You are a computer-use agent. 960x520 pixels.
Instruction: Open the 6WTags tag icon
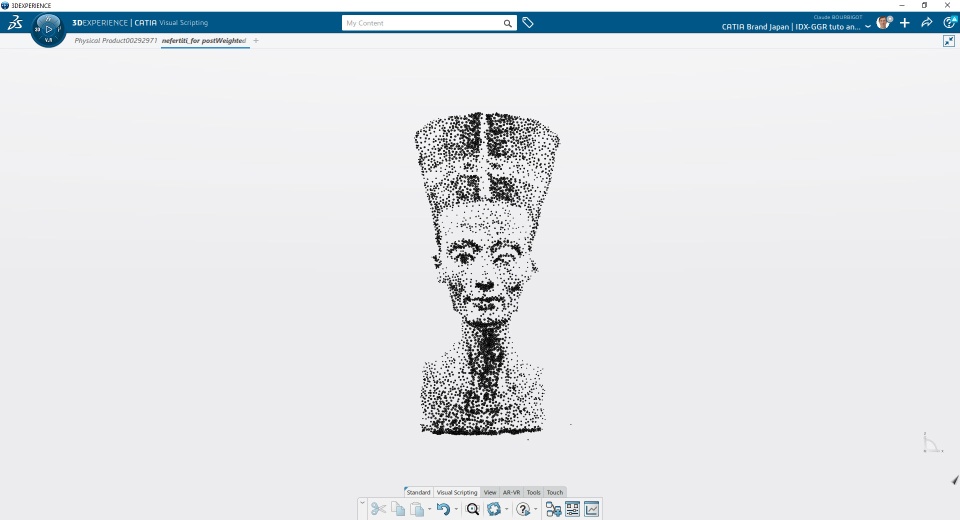(528, 23)
